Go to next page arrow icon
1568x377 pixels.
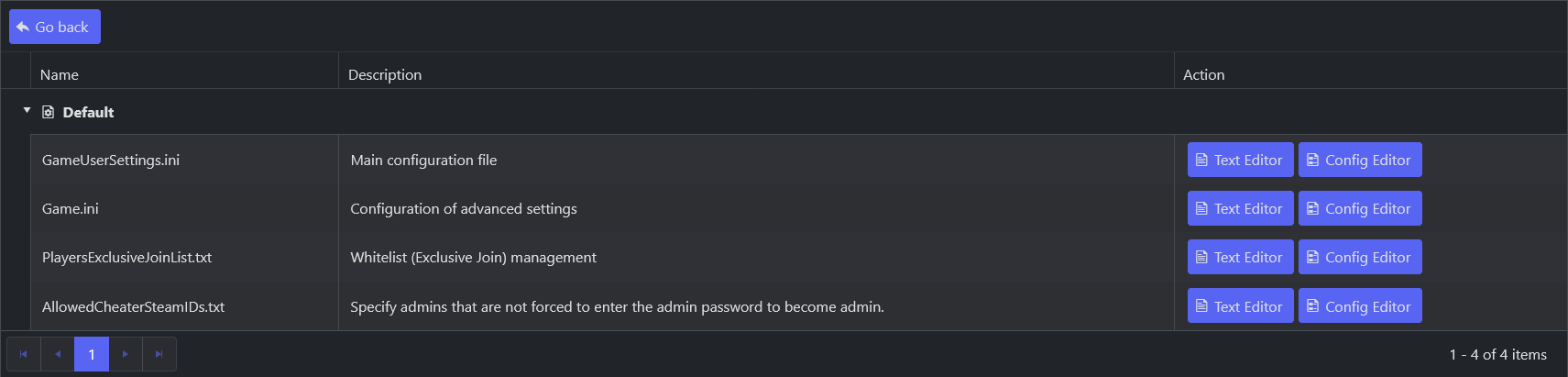point(126,354)
